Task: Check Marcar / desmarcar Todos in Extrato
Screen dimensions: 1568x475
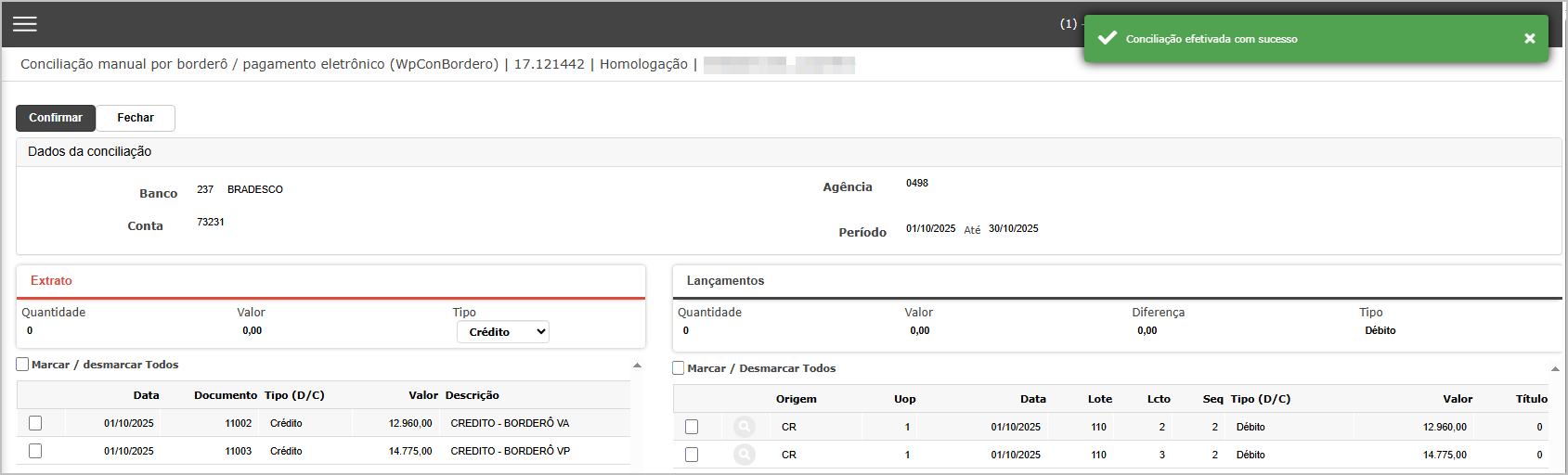Action: coord(23,365)
